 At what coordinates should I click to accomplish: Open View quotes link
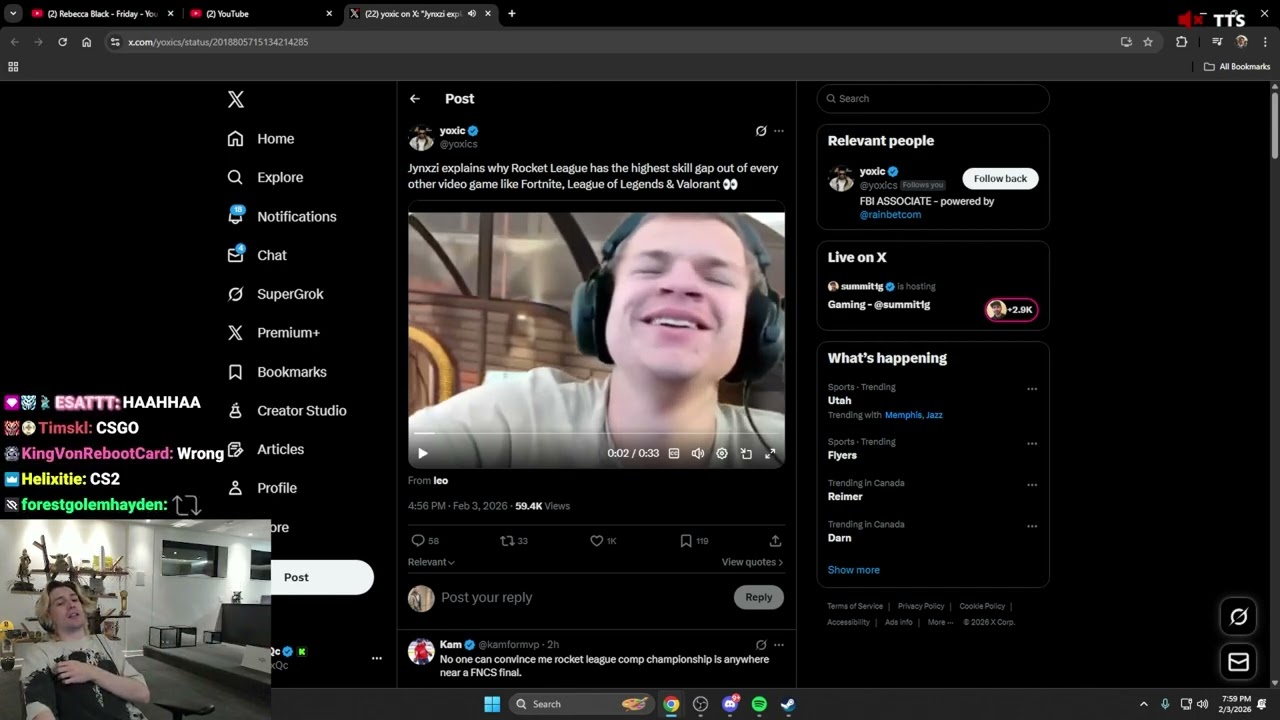(752, 562)
